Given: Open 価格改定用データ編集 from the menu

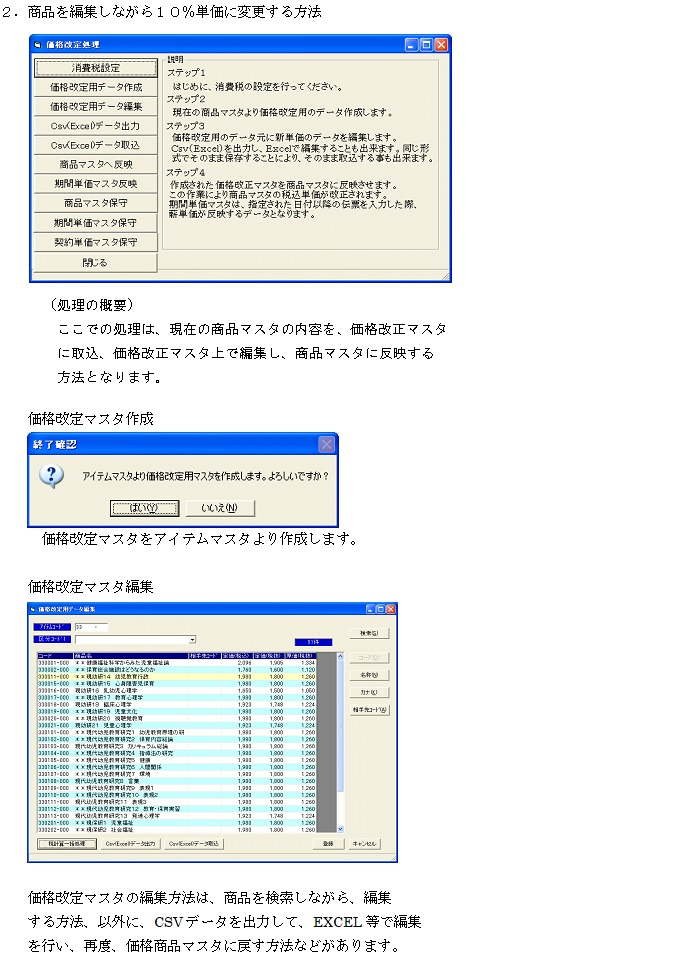Looking at the screenshot, I should (x=96, y=106).
